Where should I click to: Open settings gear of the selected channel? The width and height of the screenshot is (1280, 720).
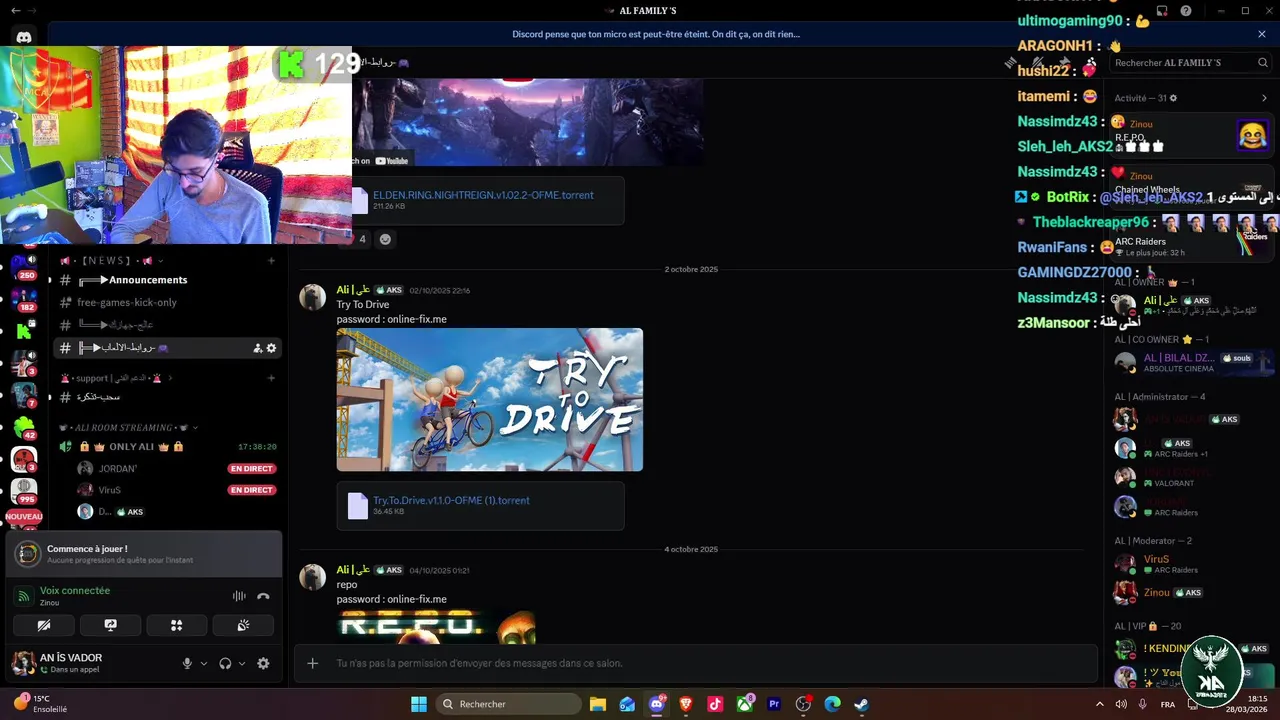pyautogui.click(x=271, y=348)
